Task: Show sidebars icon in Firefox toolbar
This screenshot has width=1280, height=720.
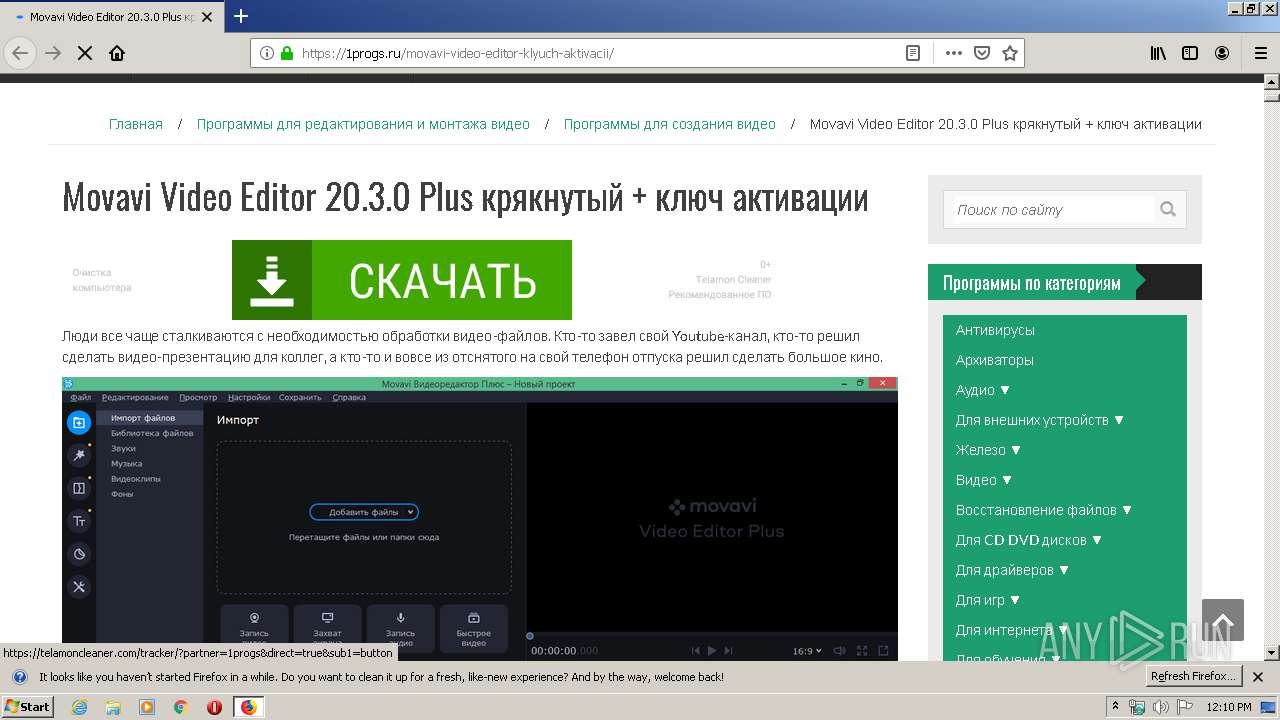Action: (x=1190, y=53)
